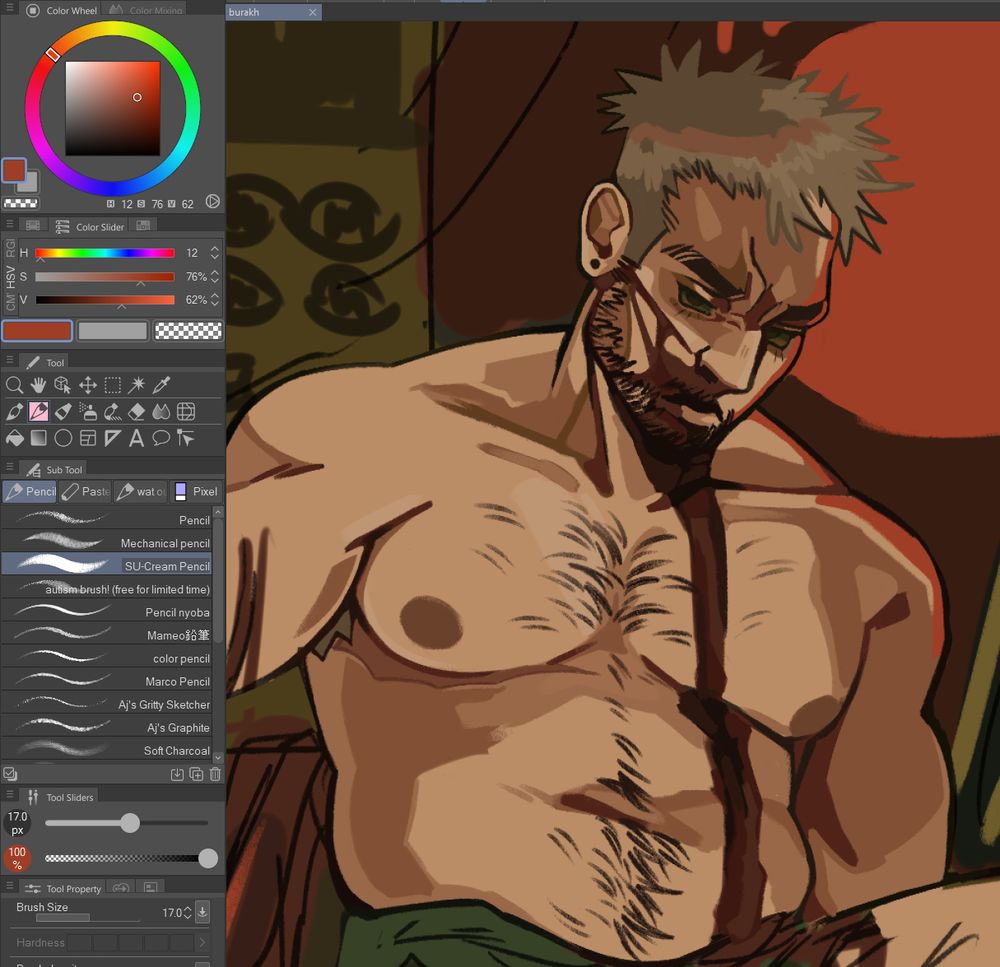Switch color slider to HSV mode

(x=10, y=277)
